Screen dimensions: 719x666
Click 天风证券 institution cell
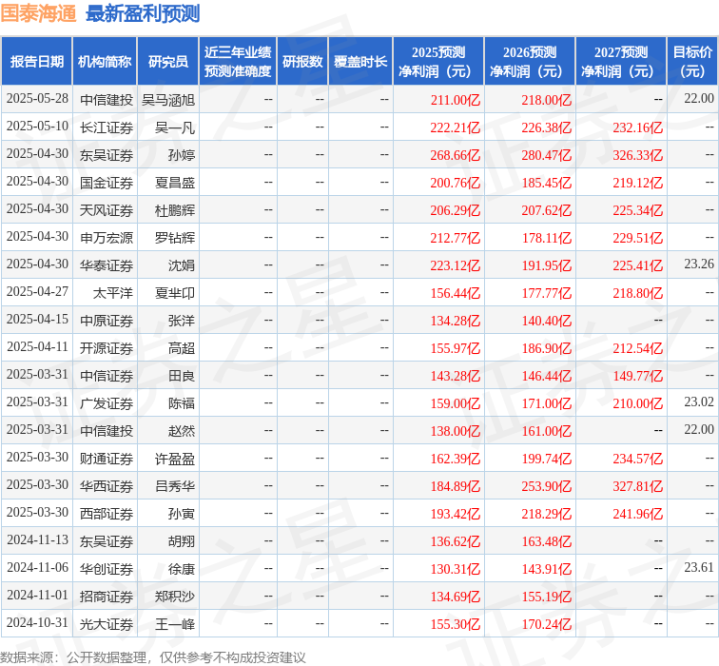(106, 211)
